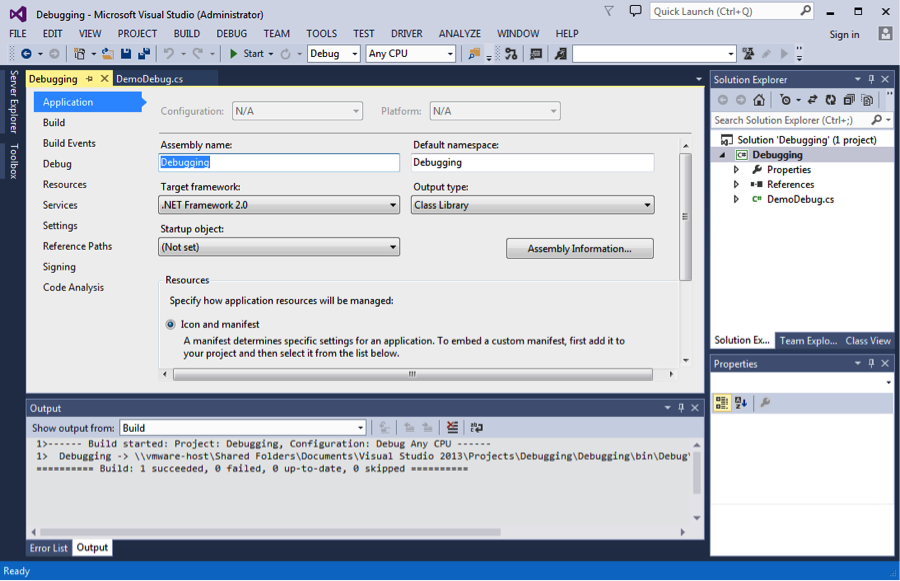The height and width of the screenshot is (581, 900).
Task: Click the New Project toolbar icon
Action: [x=79, y=53]
